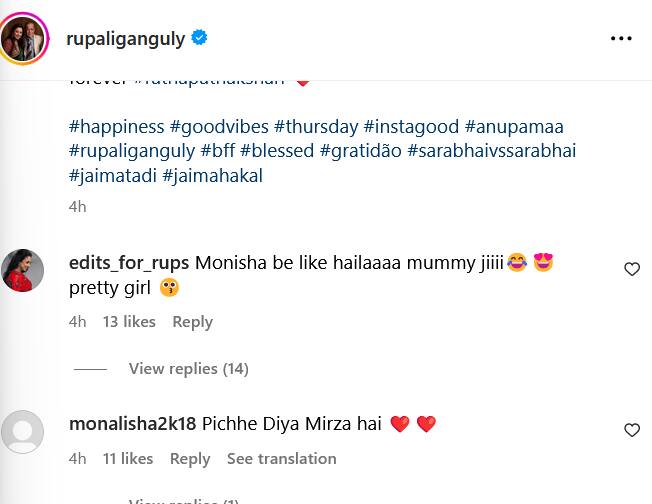This screenshot has width=652, height=504.
Task: Reply to the monalisha2k18 comment
Action: (x=190, y=459)
